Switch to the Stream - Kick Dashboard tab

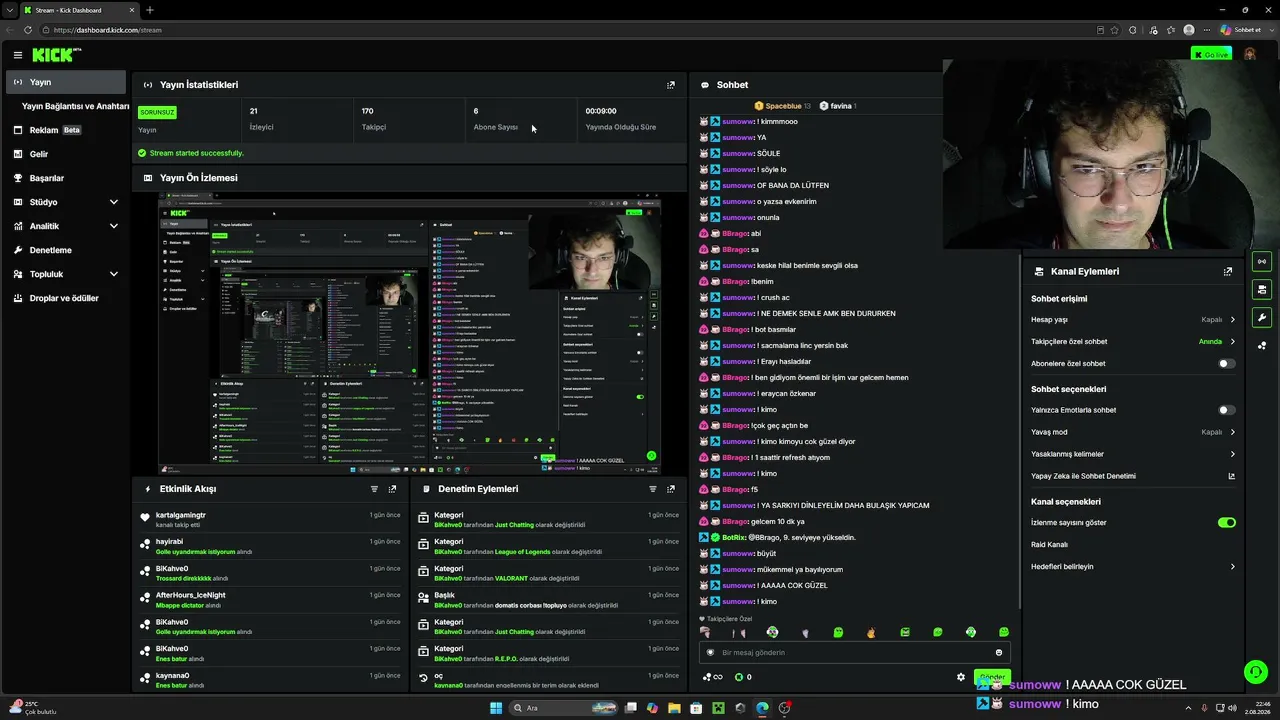[78, 10]
